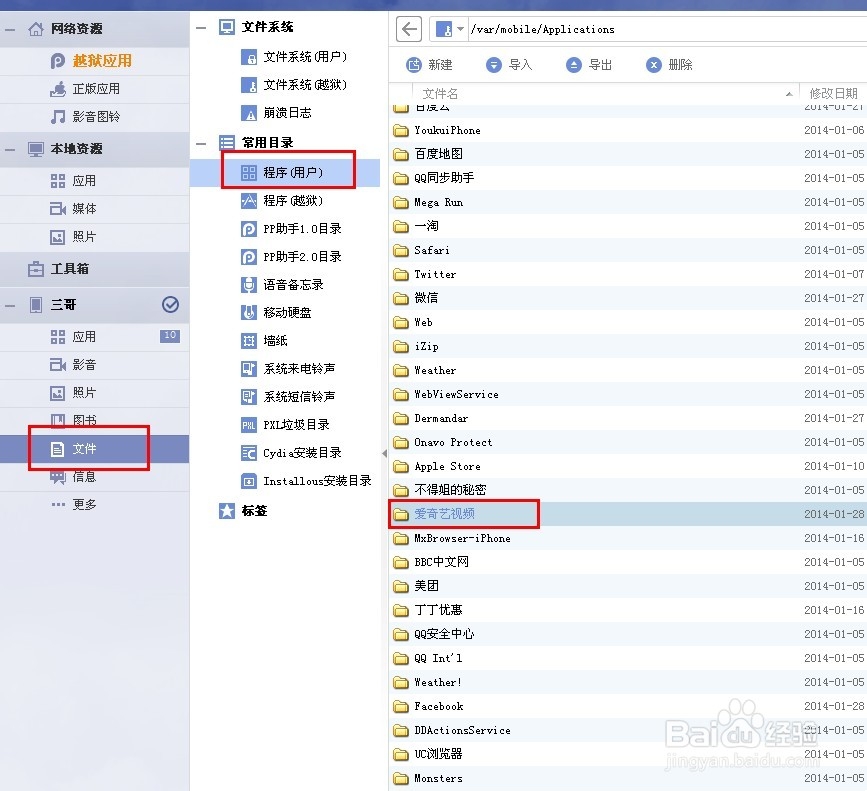The height and width of the screenshot is (791, 867).
Task: Open 系统来电铃声 directory
Action: (288, 369)
